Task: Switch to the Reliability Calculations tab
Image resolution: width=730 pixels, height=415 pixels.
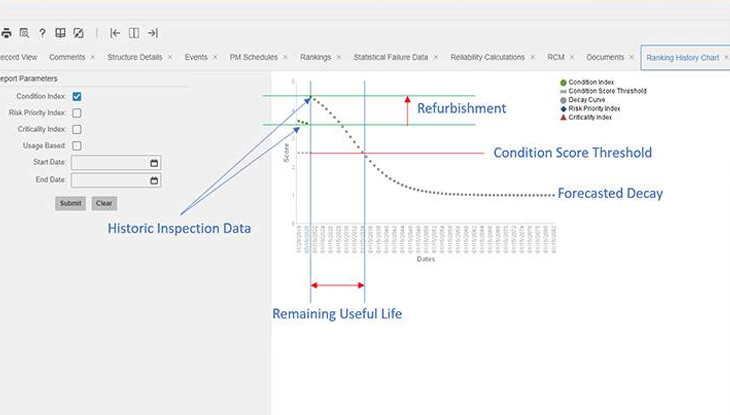Action: pos(487,58)
